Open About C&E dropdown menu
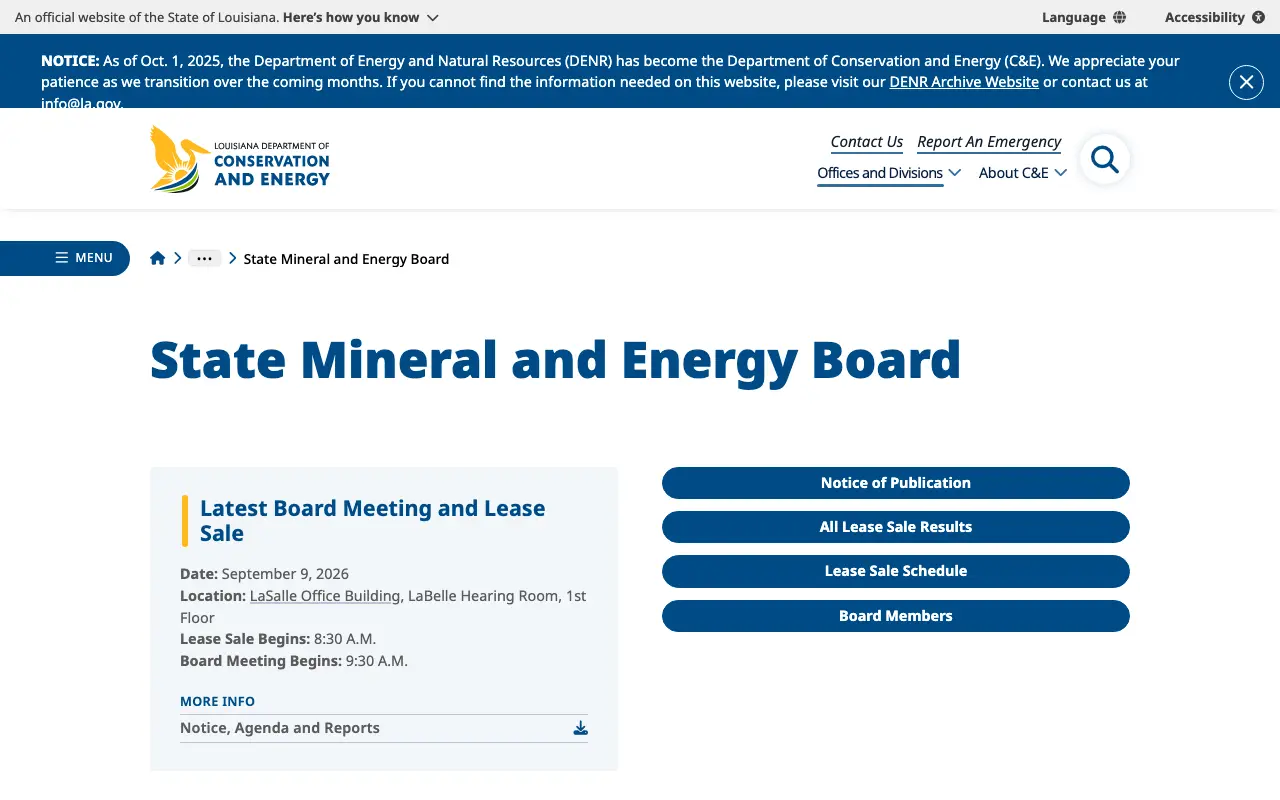The image size is (1280, 800). tap(1023, 173)
